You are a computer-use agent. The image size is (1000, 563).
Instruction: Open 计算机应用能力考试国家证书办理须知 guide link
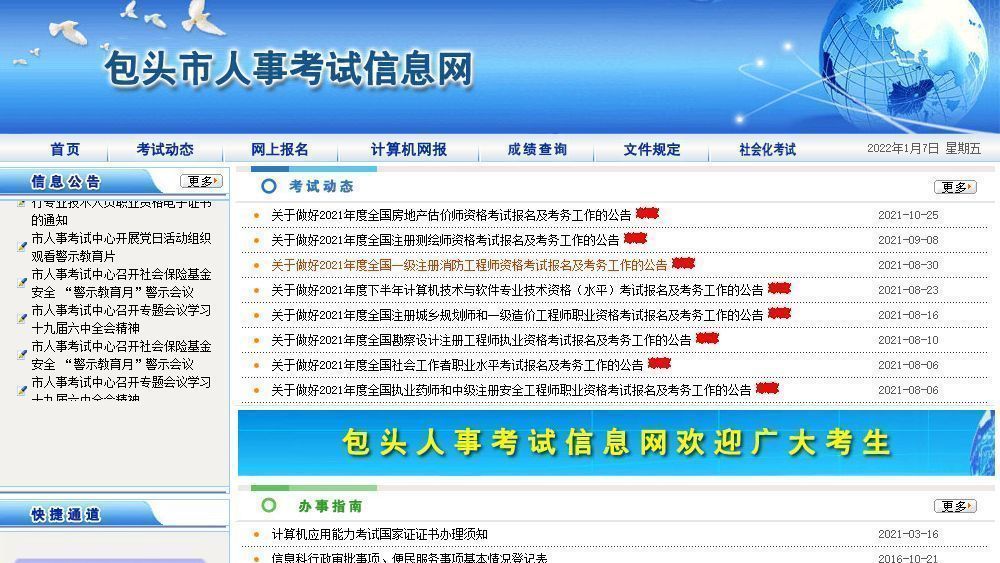pyautogui.click(x=379, y=534)
